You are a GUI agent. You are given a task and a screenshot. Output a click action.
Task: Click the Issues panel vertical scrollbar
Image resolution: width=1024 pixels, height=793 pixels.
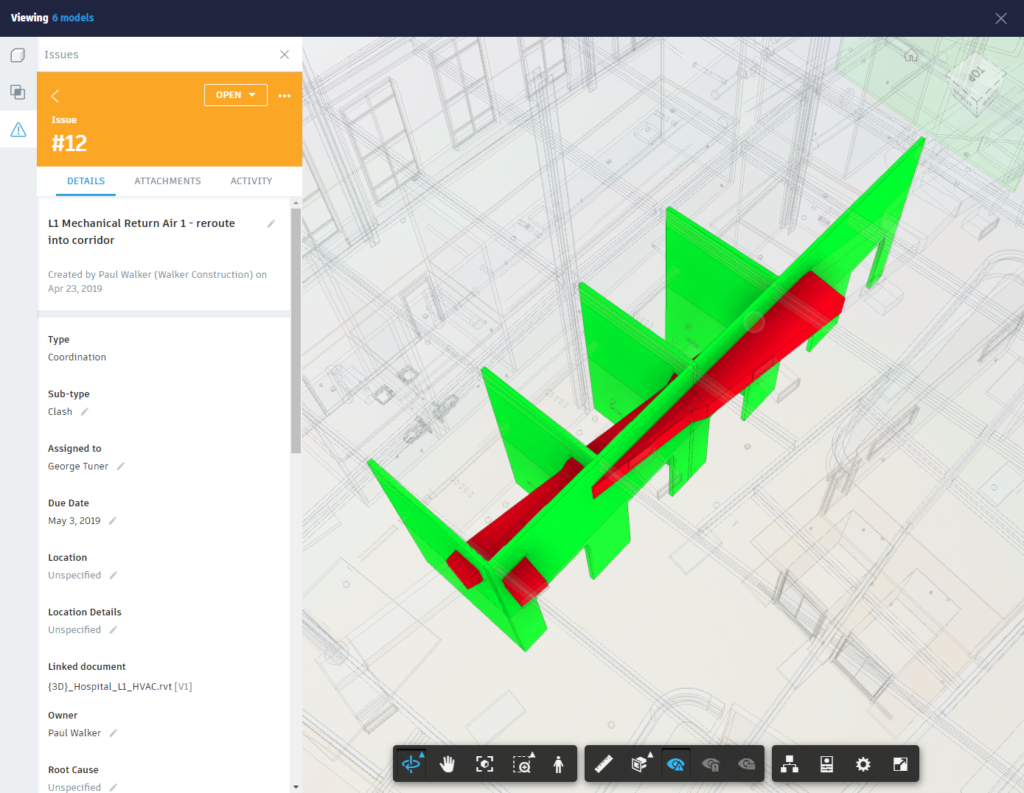(296, 330)
